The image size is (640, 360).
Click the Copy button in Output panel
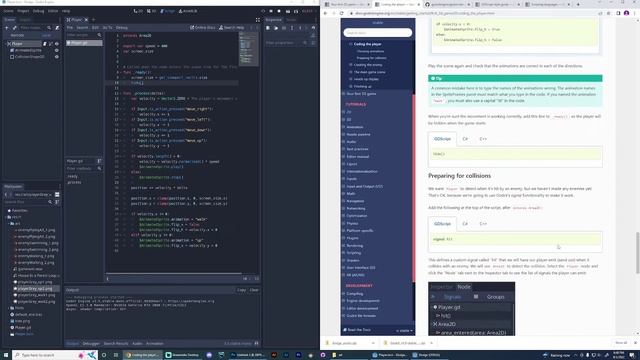click(x=242, y=290)
